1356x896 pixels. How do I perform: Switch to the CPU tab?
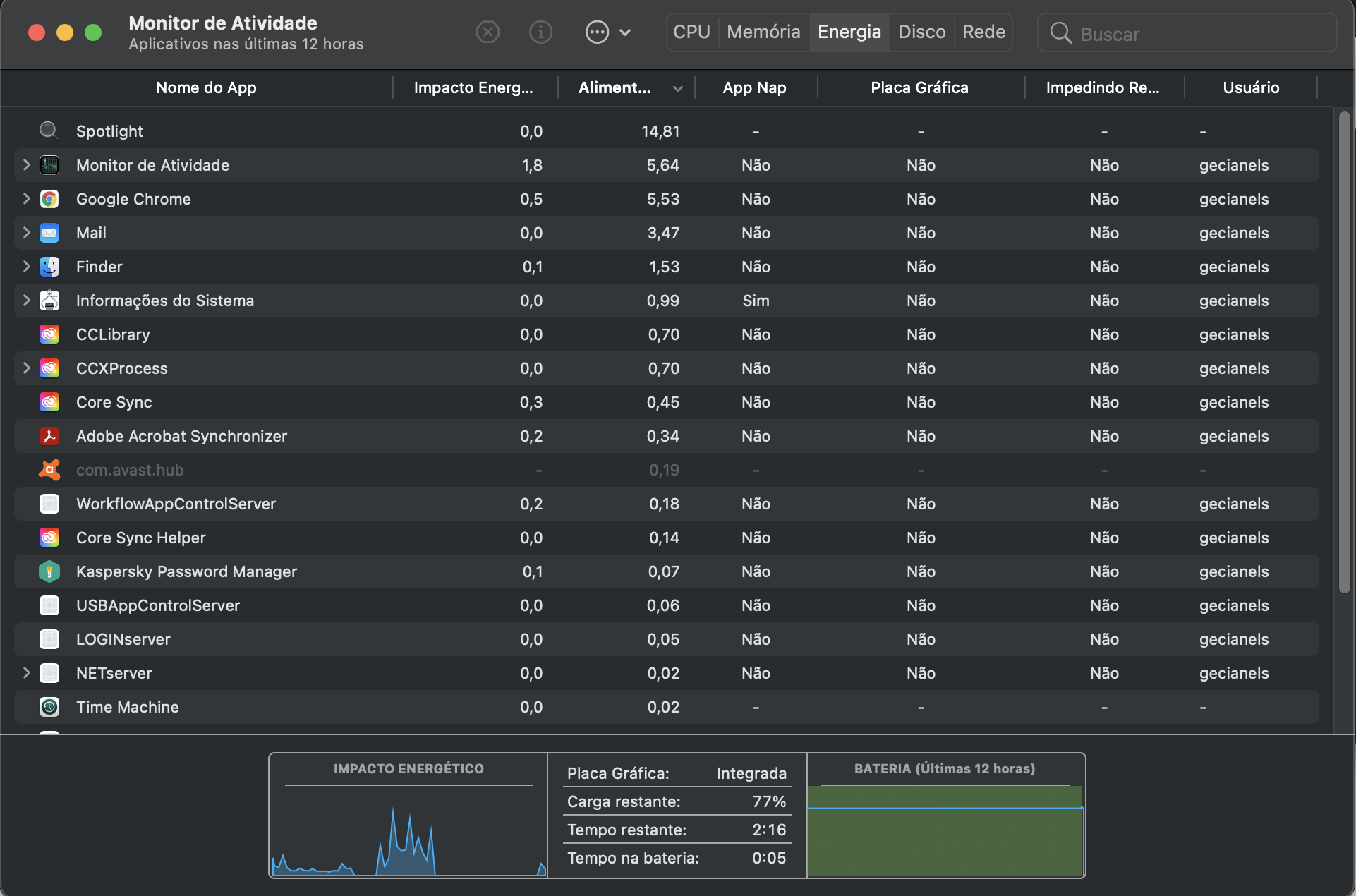pyautogui.click(x=691, y=32)
